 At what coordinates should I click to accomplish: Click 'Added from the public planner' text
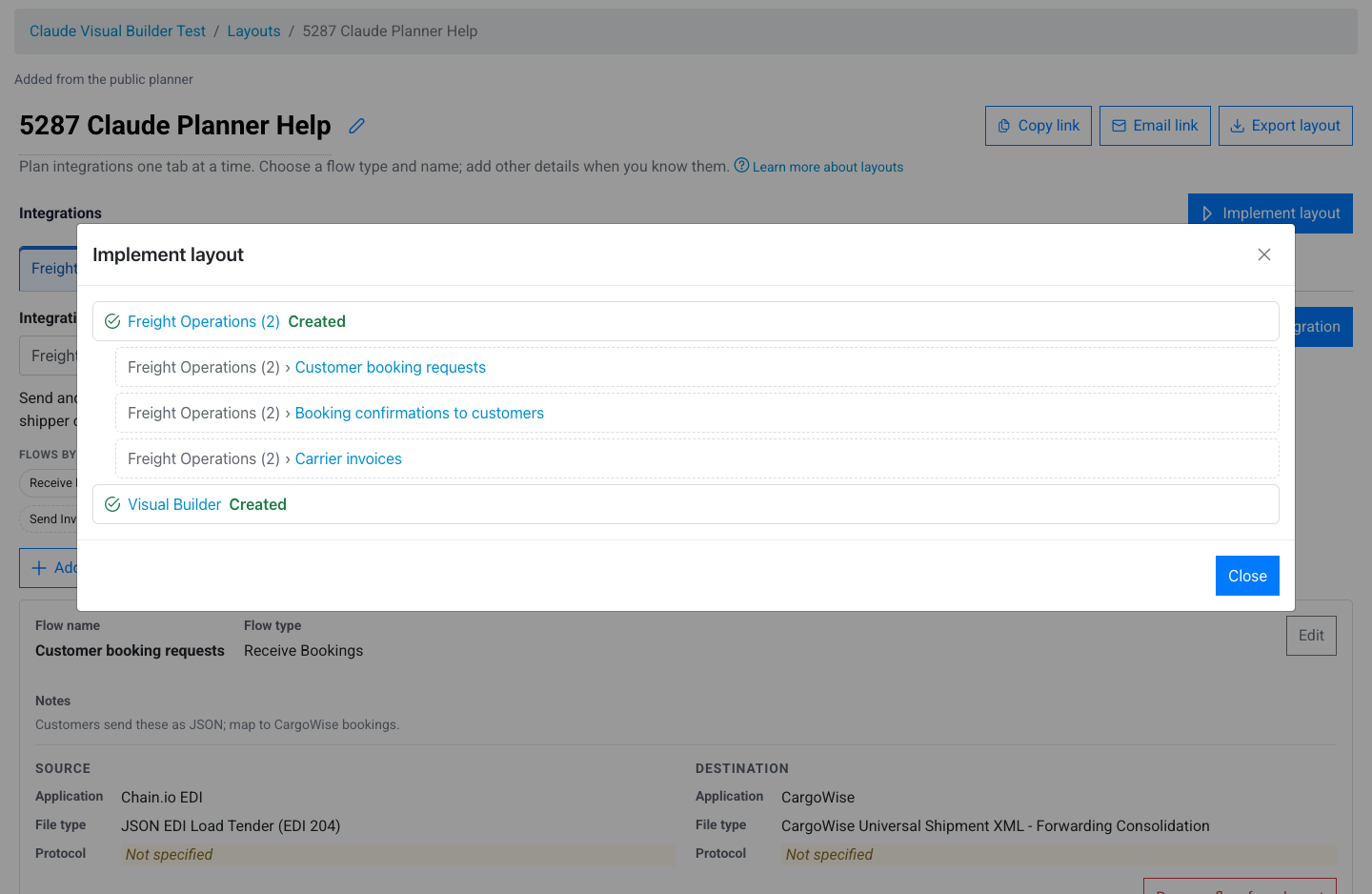(104, 79)
